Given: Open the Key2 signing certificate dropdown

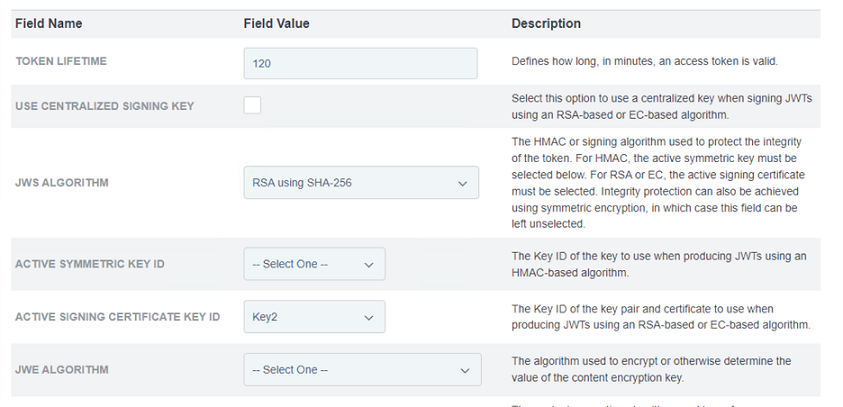Looking at the screenshot, I should click(315, 317).
